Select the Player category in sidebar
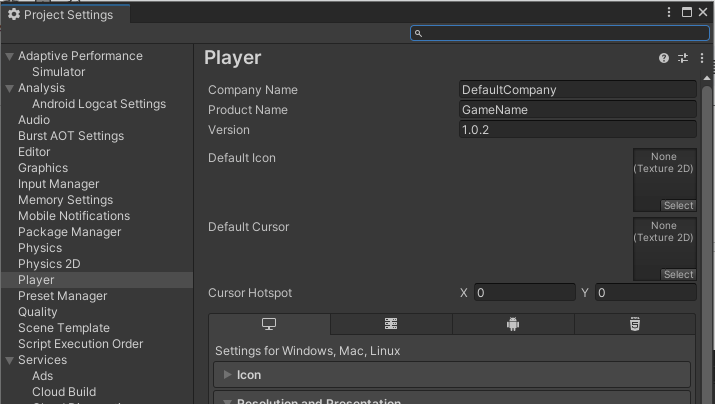715x404 pixels. click(x=97, y=280)
